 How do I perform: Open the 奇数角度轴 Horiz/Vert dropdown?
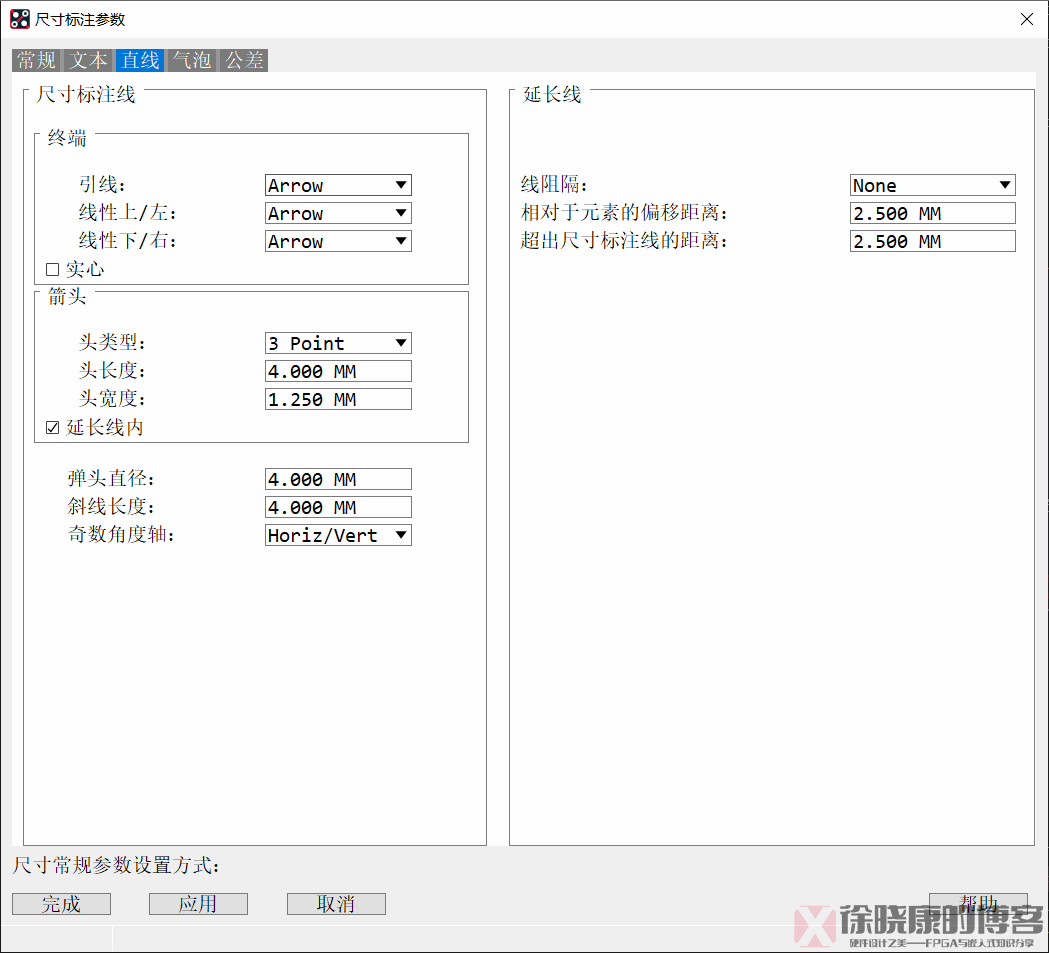[338, 535]
